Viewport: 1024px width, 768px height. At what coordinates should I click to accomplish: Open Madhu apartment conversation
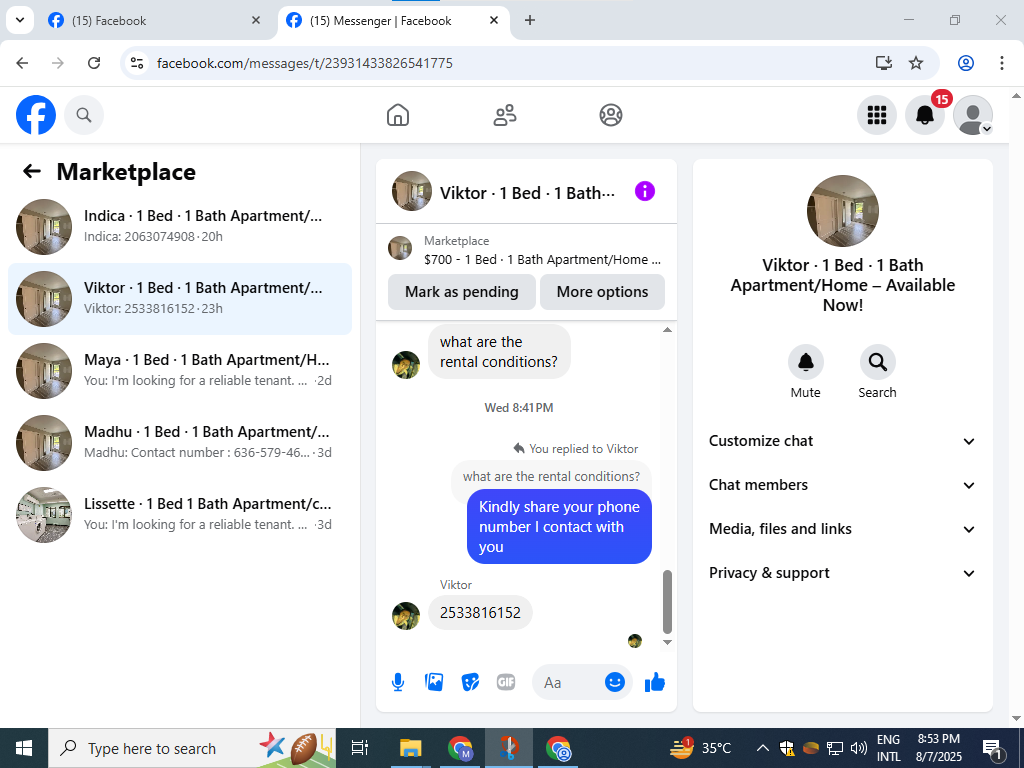click(x=180, y=442)
